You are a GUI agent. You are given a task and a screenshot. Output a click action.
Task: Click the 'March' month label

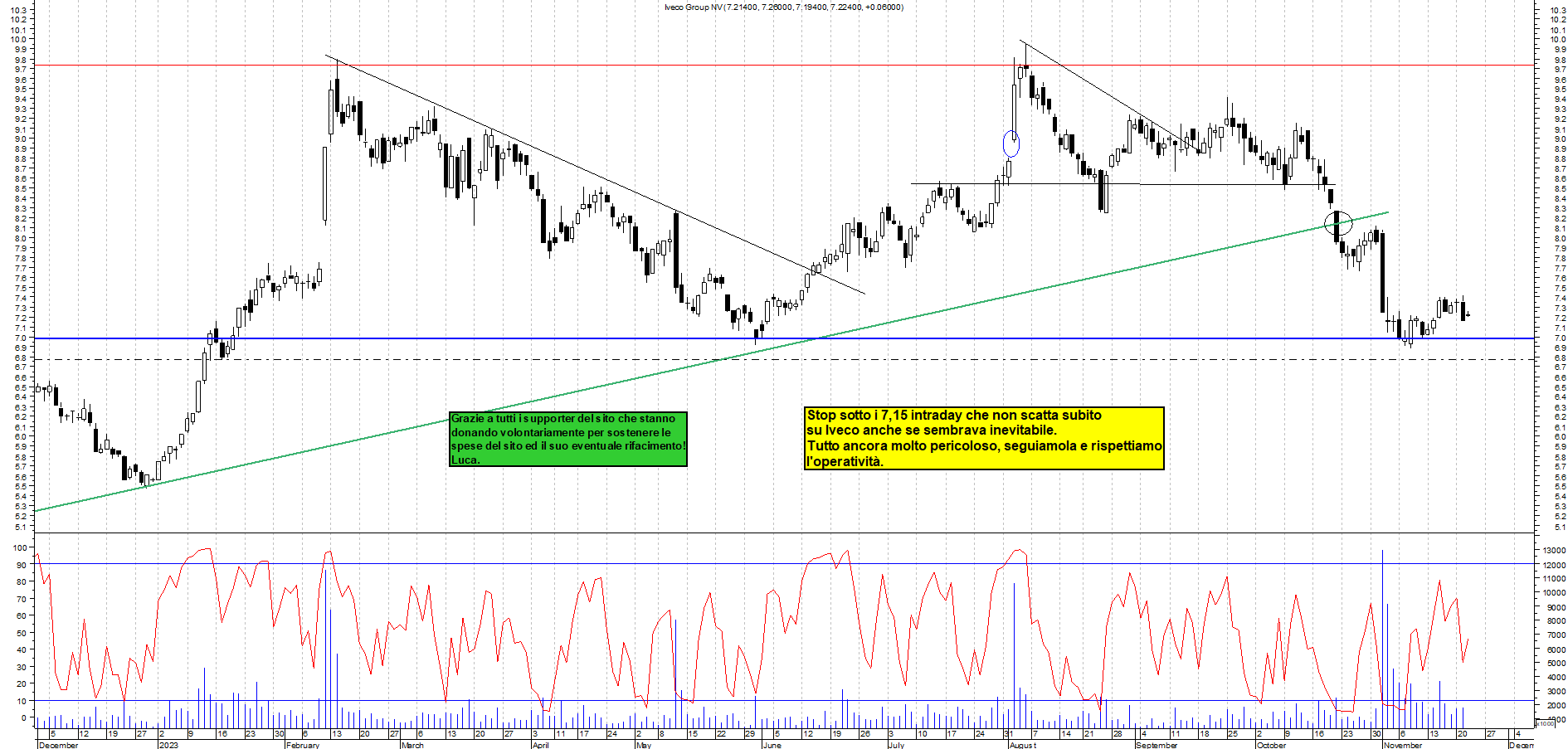pyautogui.click(x=412, y=745)
